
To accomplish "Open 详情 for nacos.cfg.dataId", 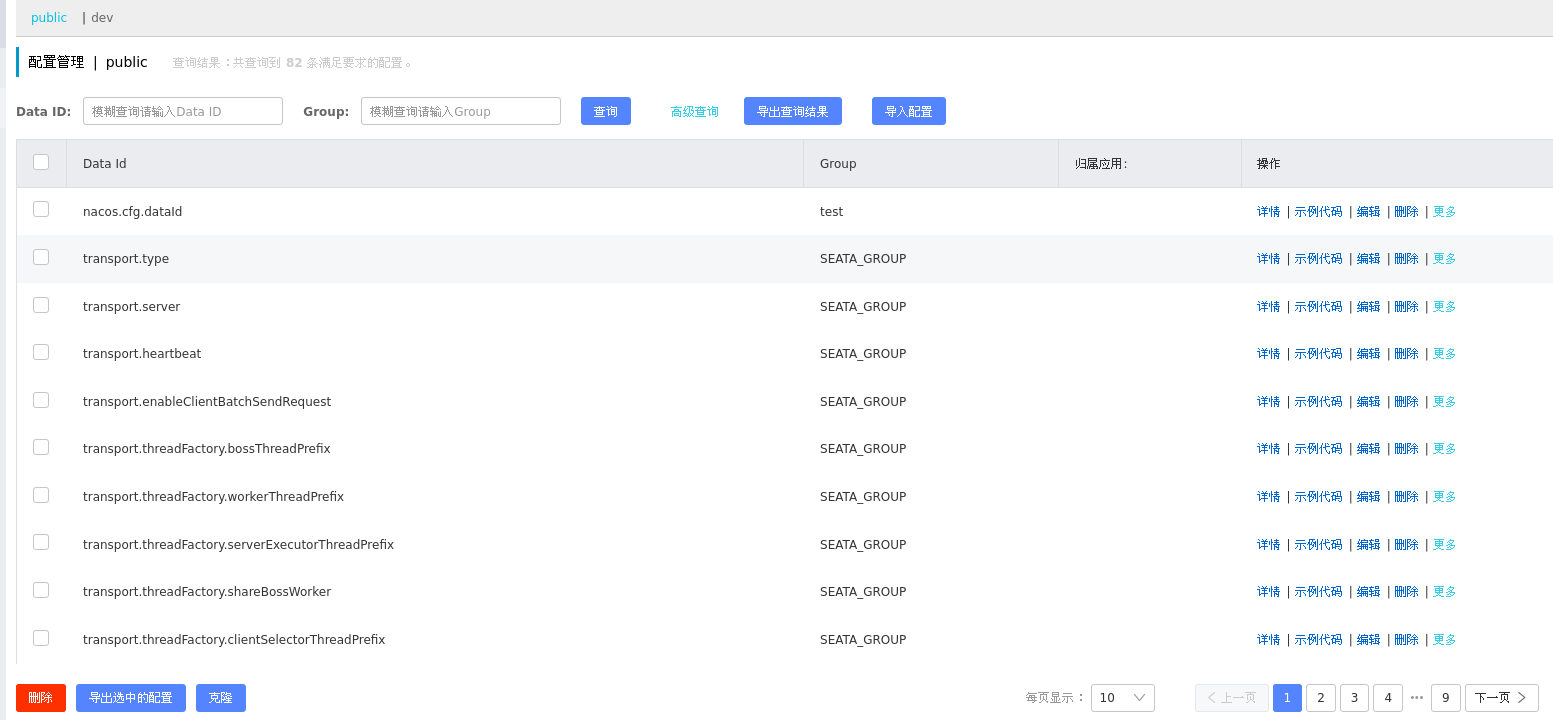I will pos(1268,211).
